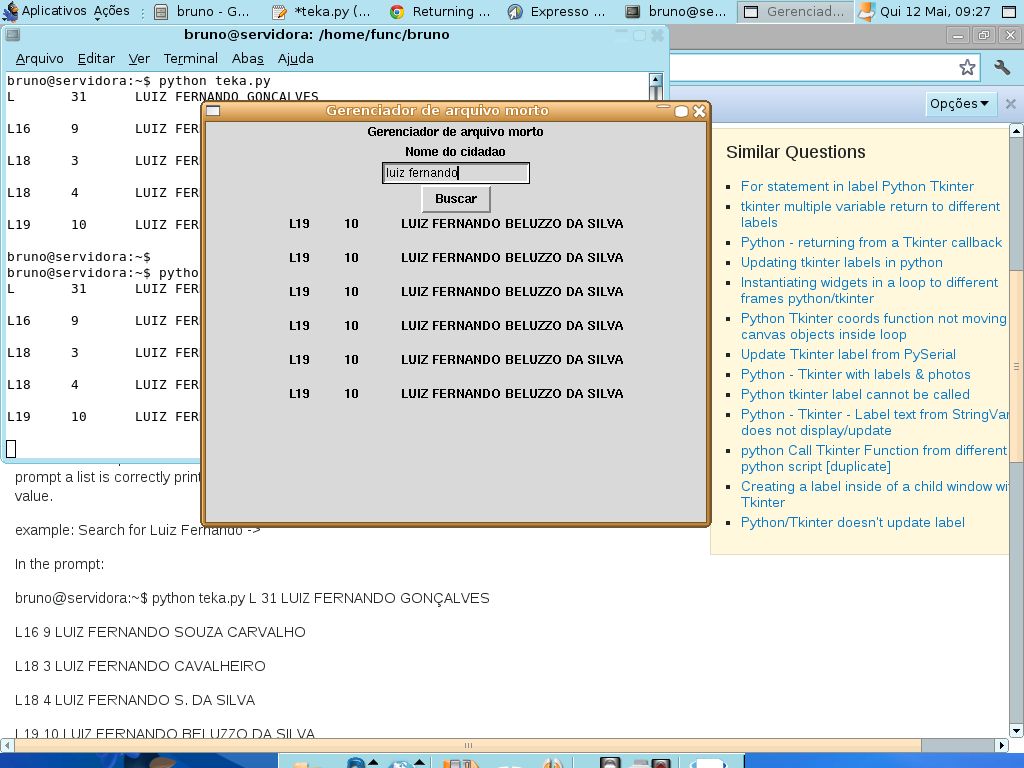The width and height of the screenshot is (1024, 768).
Task: Switch to the *teka.py editor taskbar window
Action: 322,12
